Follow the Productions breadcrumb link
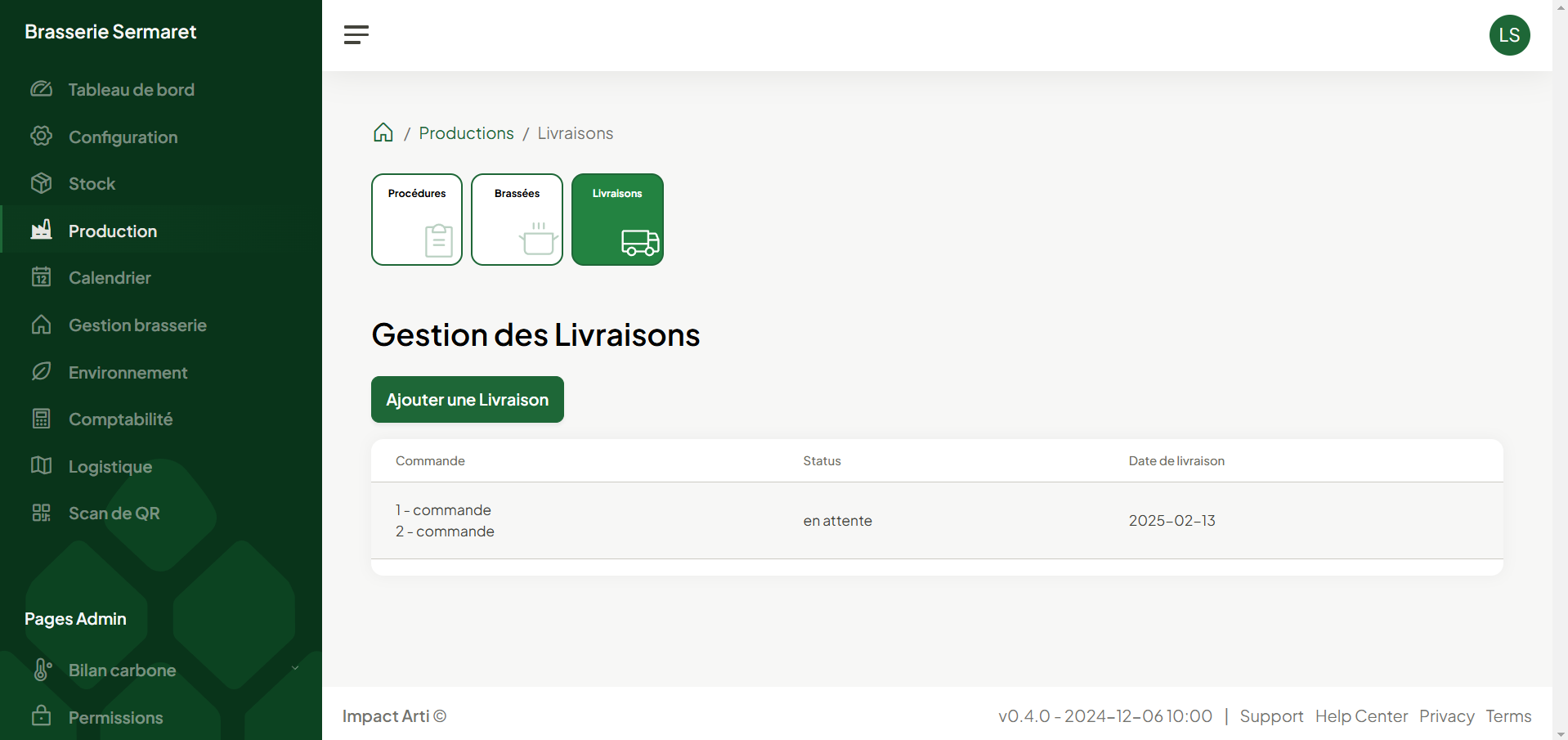 click(466, 133)
